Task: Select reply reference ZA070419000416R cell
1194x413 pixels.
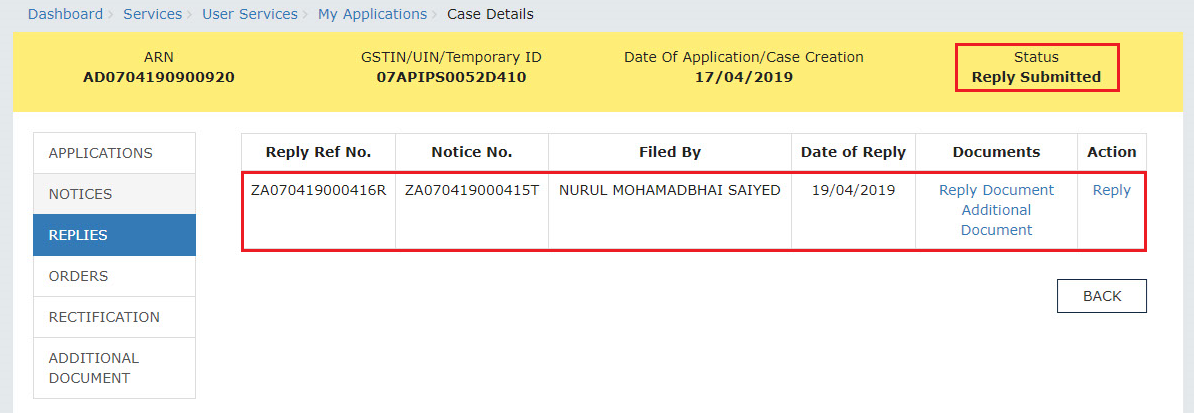Action: (x=318, y=190)
